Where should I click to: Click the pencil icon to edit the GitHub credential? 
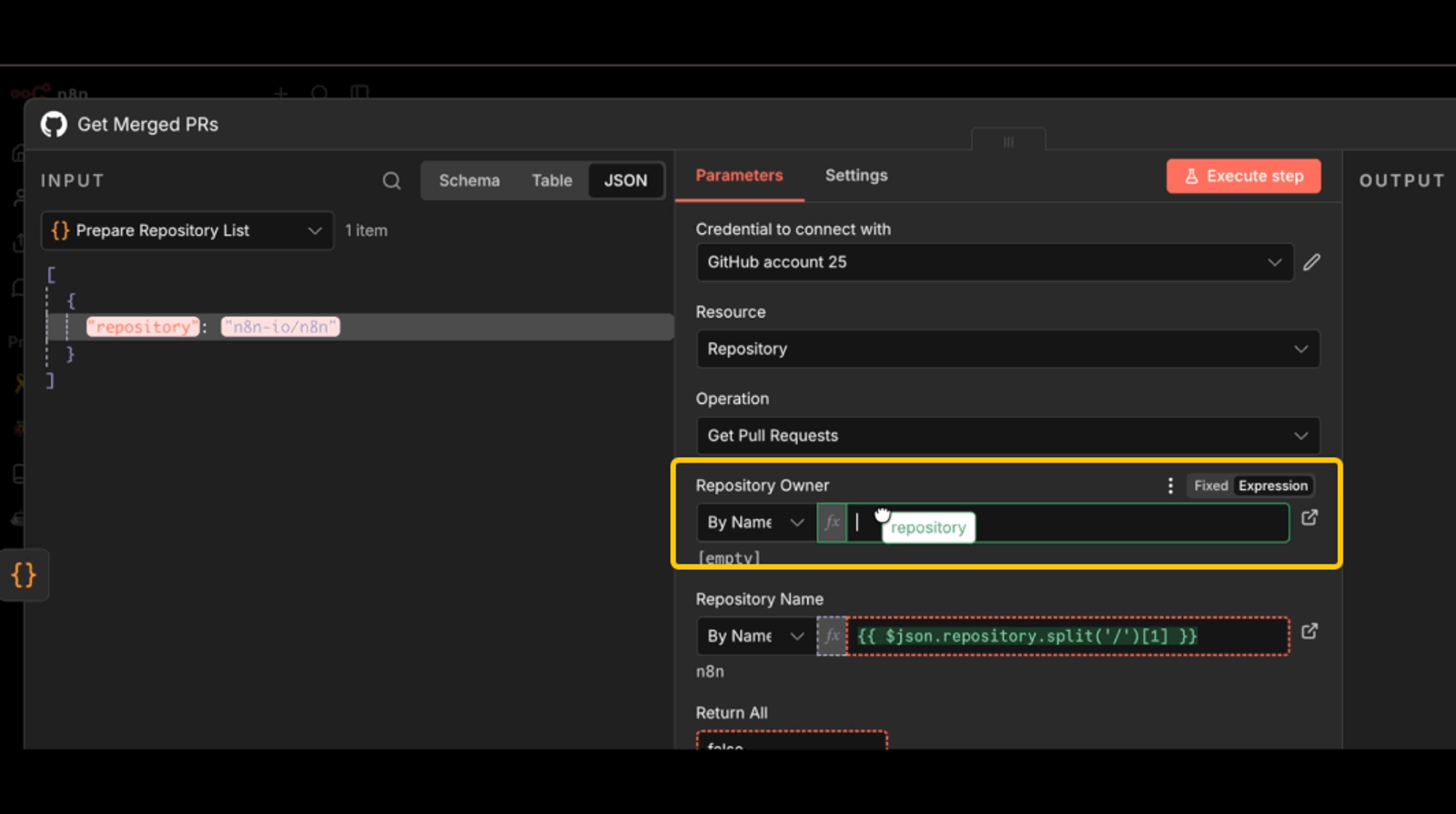[x=1311, y=262]
